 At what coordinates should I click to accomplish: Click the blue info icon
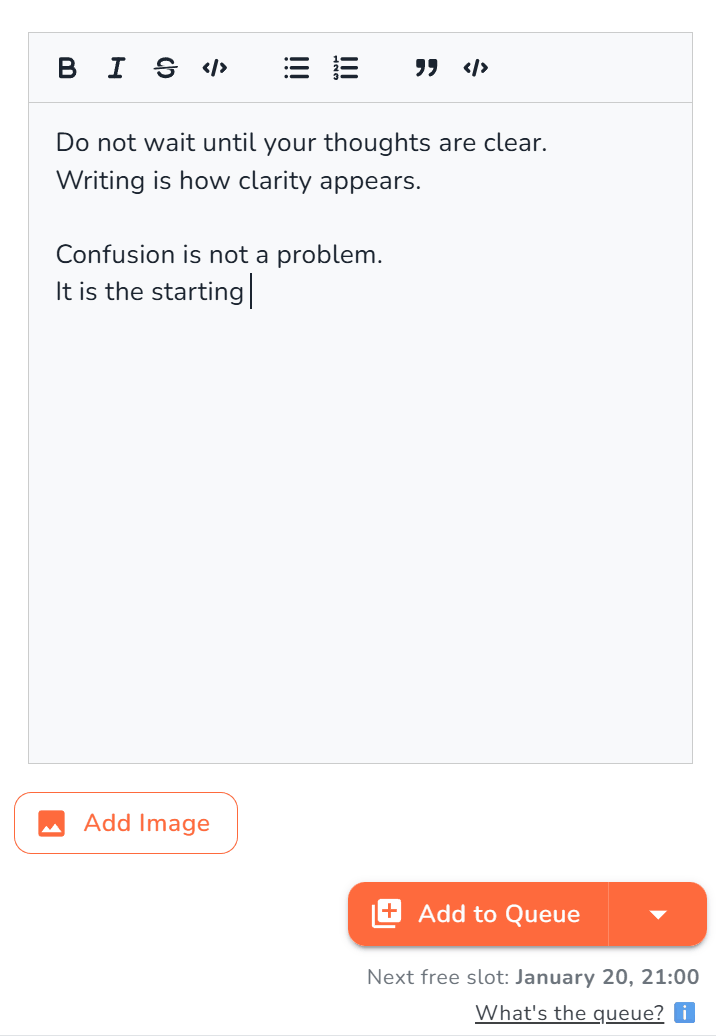tap(686, 1013)
